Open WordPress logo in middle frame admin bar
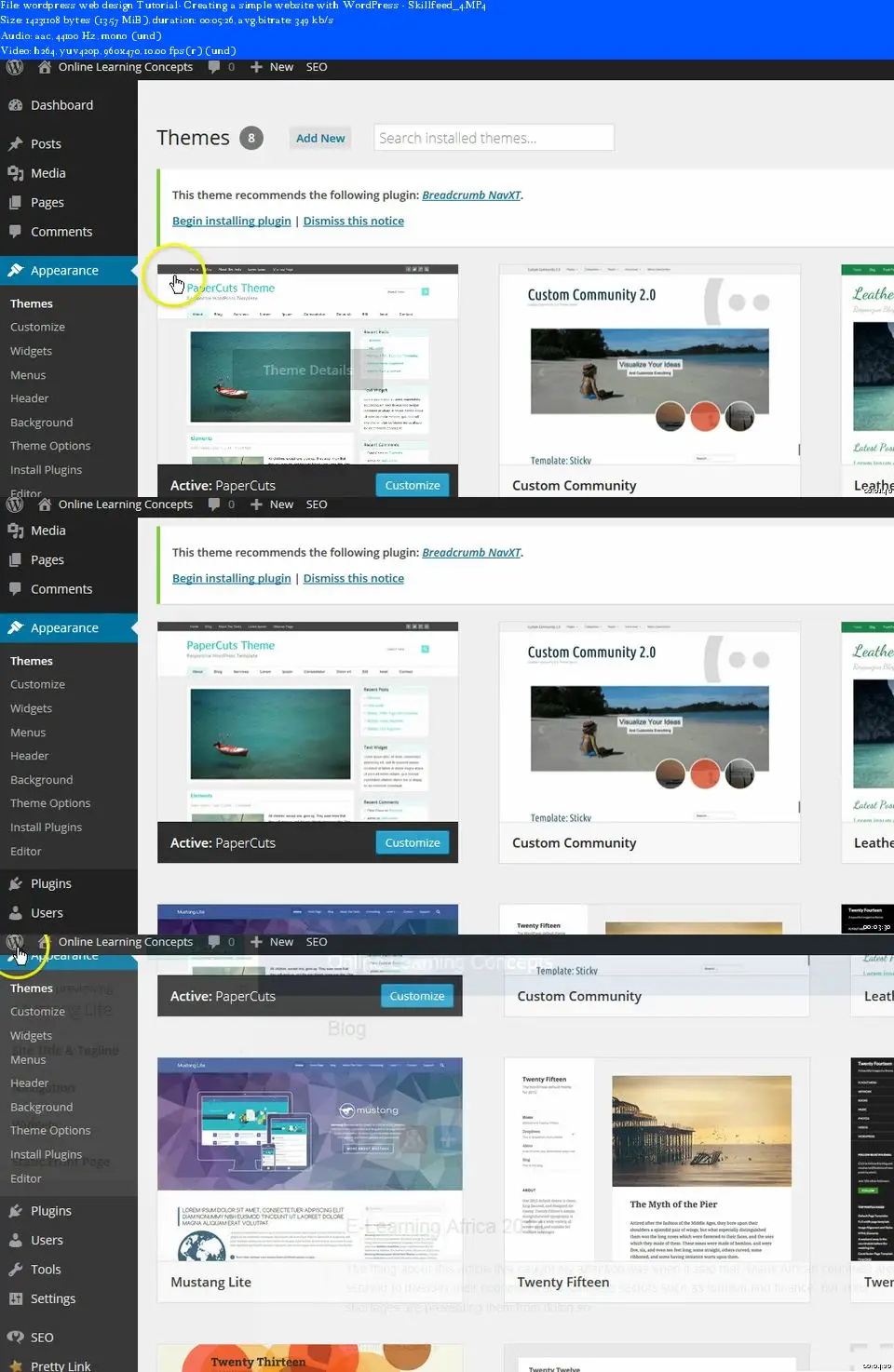The width and height of the screenshot is (894, 1372). click(x=14, y=504)
